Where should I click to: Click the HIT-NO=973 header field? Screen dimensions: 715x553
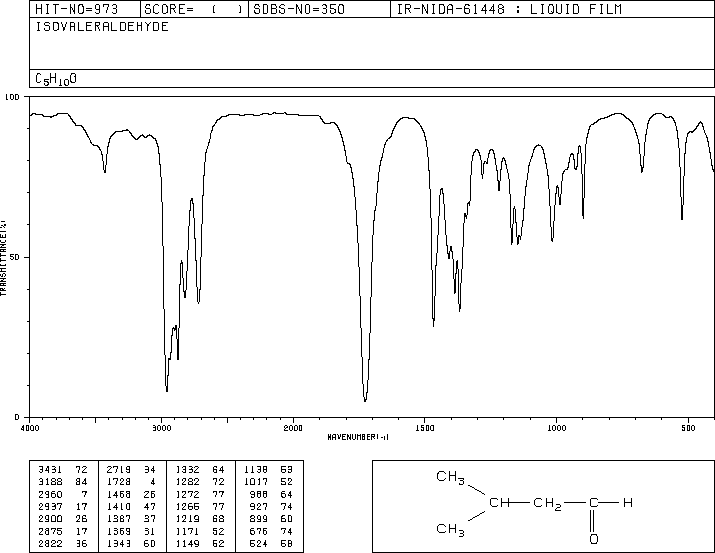tap(85, 9)
